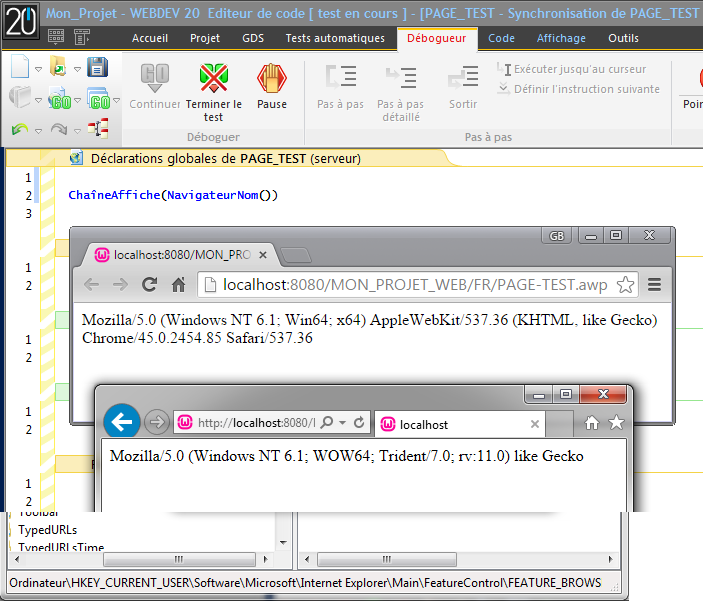
Task: Expand the redo history dropdown
Action: pos(78,131)
